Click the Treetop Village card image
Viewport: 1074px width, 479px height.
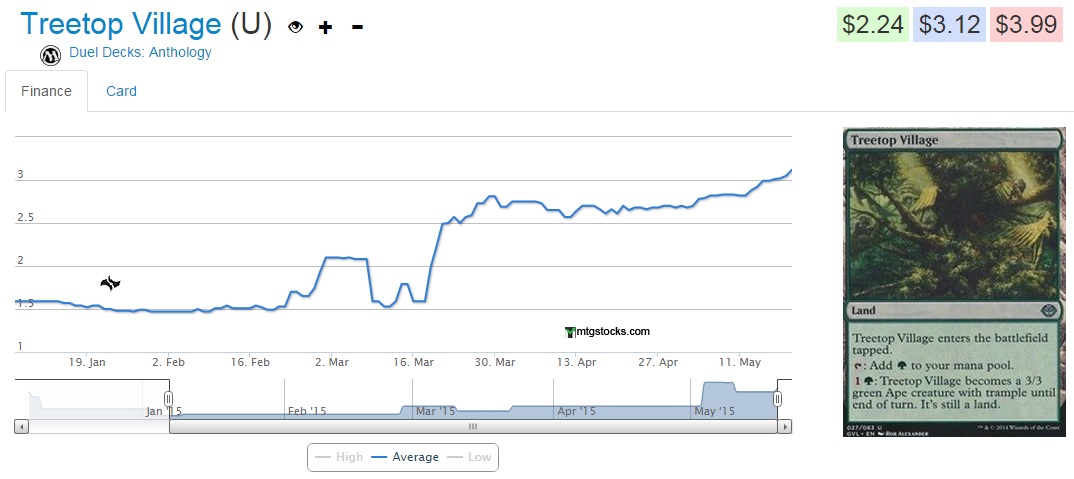tap(954, 282)
